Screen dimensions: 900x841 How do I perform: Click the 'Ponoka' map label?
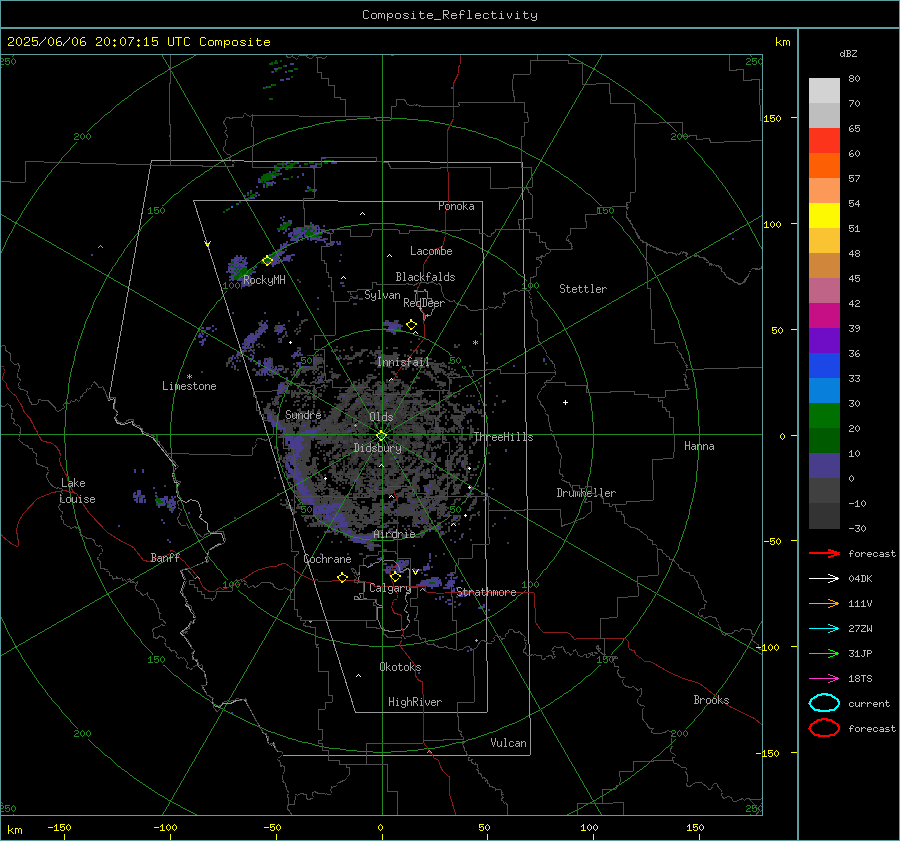(x=456, y=206)
